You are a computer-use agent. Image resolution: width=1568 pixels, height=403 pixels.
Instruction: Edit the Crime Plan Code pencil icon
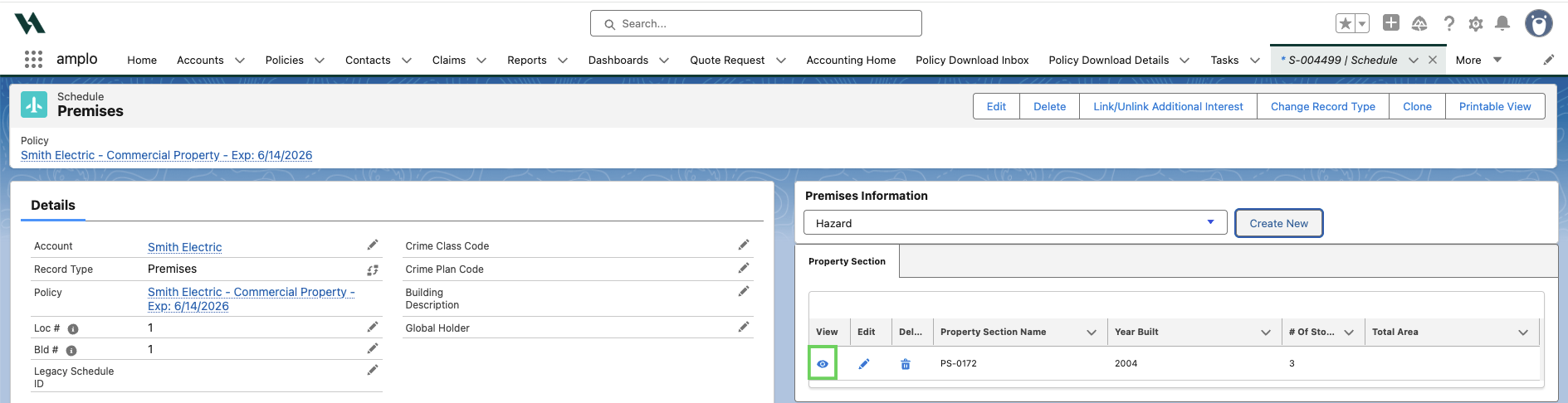(744, 268)
